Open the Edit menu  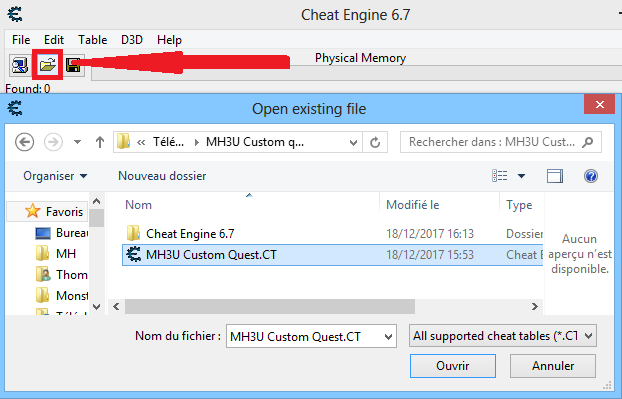click(54, 40)
